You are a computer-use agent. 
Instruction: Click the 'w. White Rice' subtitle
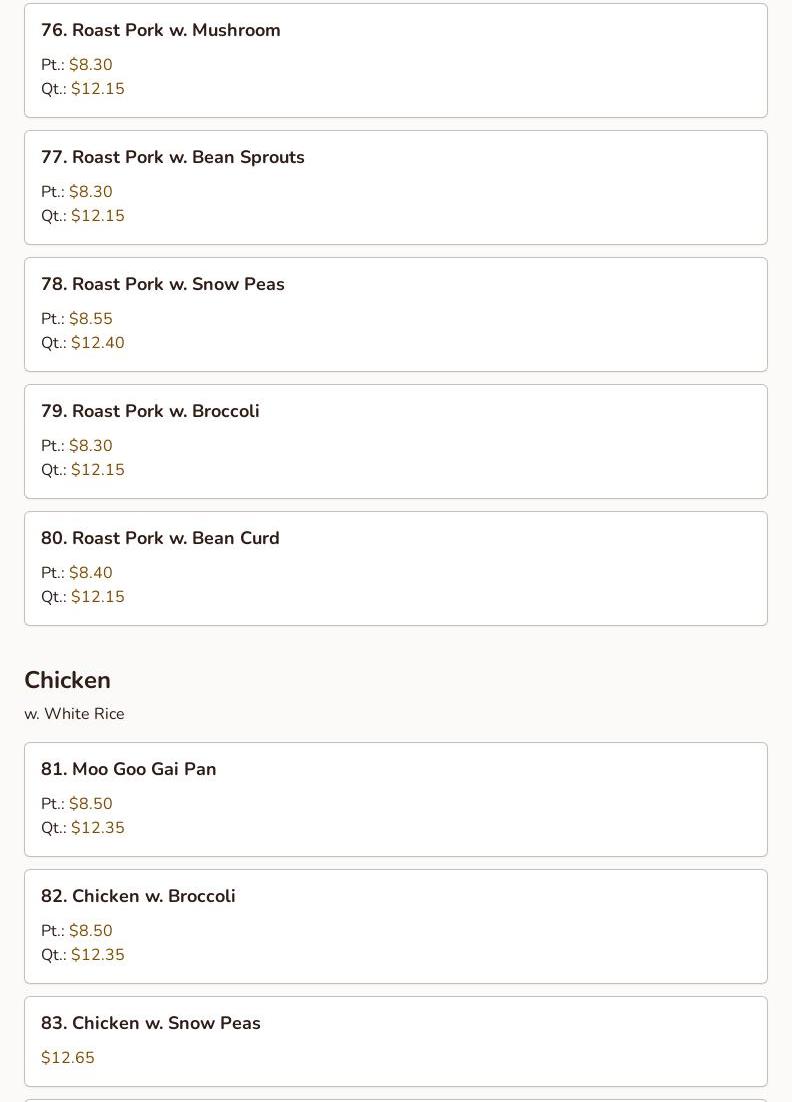pos(74,714)
